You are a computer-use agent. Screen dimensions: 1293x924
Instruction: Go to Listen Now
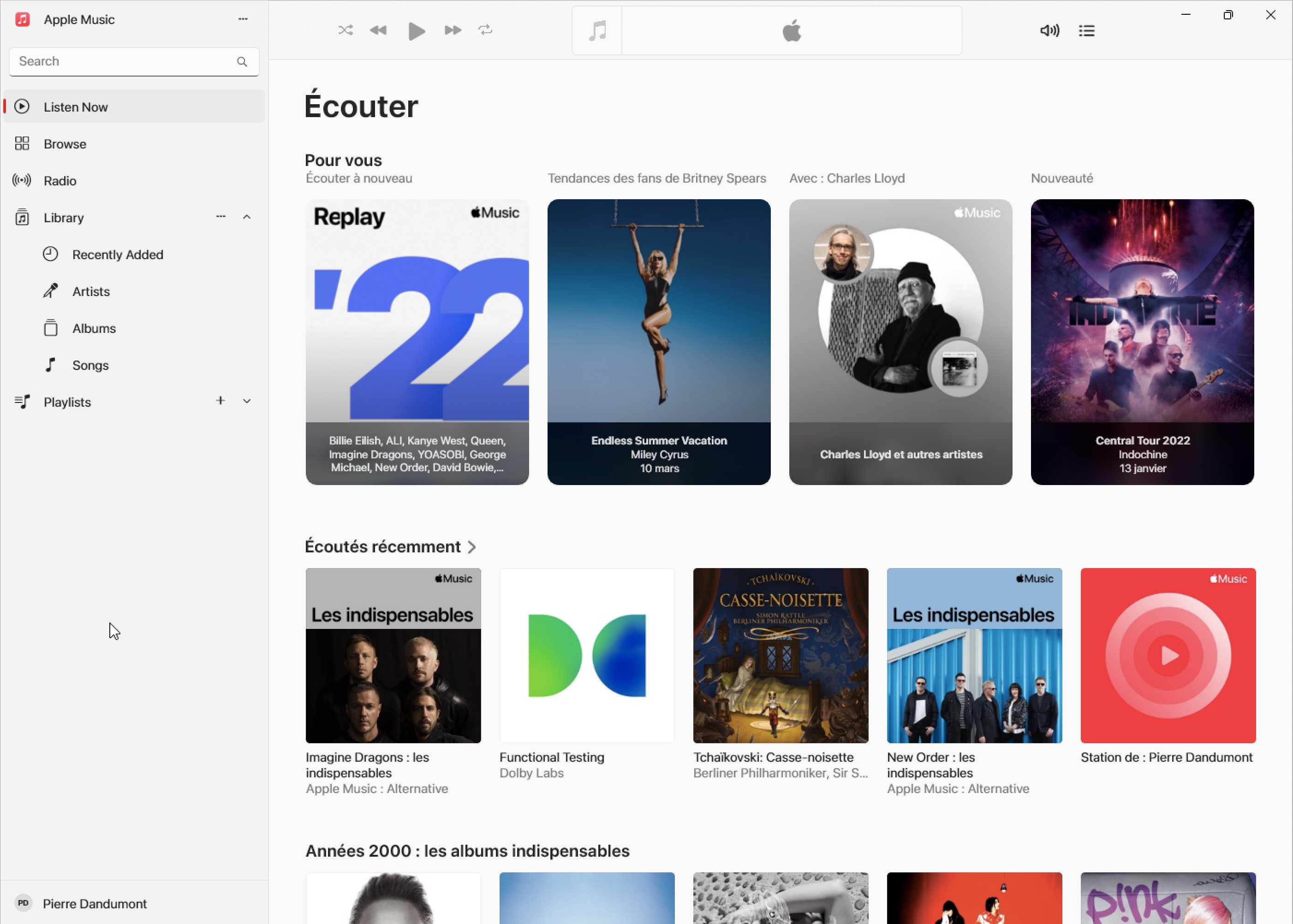pos(134,107)
